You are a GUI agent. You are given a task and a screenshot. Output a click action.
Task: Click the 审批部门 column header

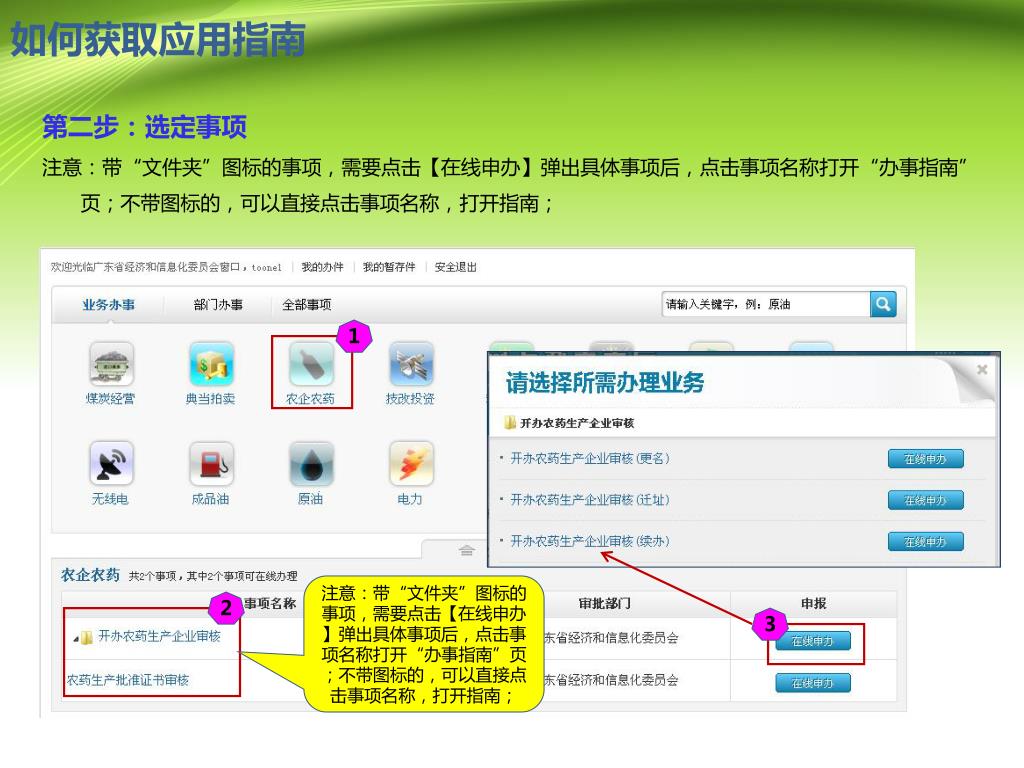point(605,604)
